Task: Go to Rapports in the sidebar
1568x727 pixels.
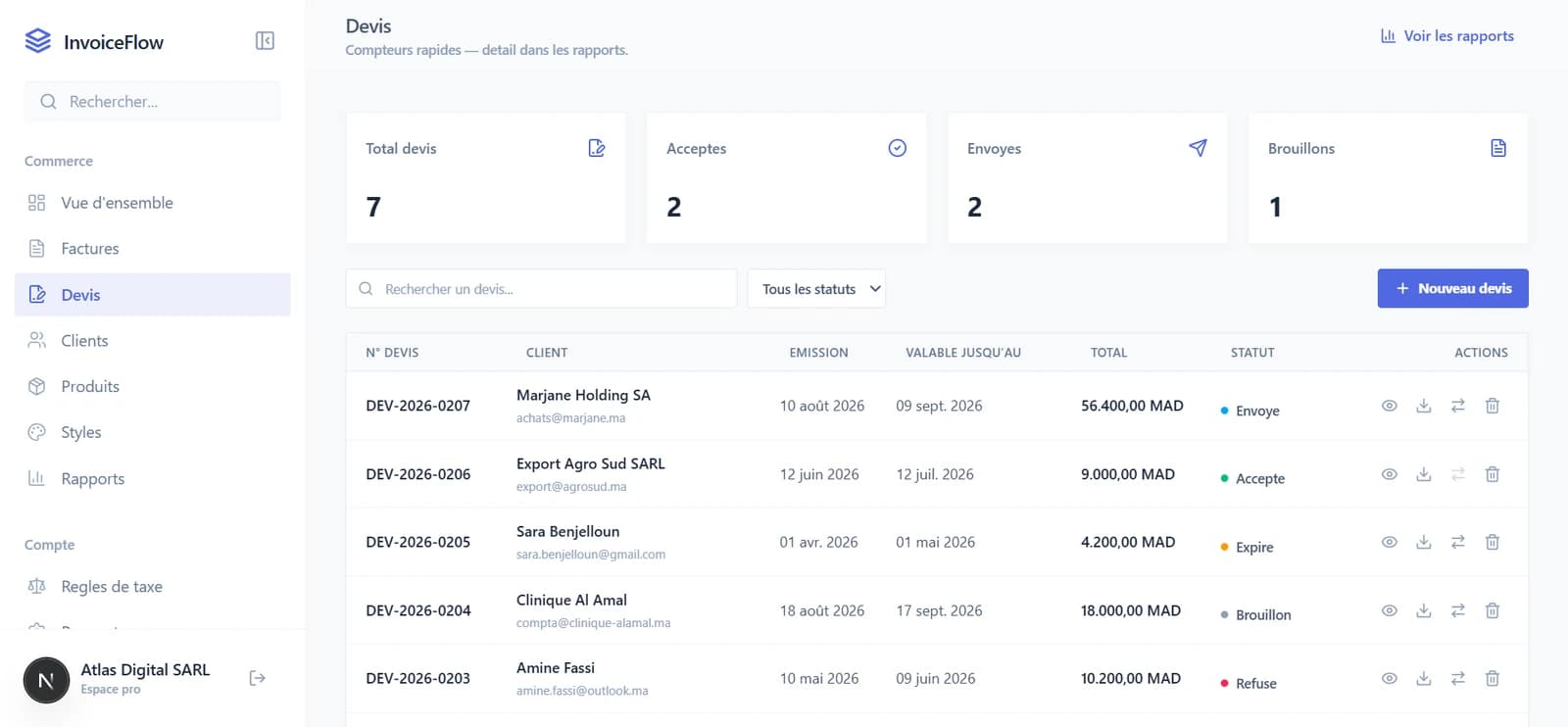Action: 153,478
